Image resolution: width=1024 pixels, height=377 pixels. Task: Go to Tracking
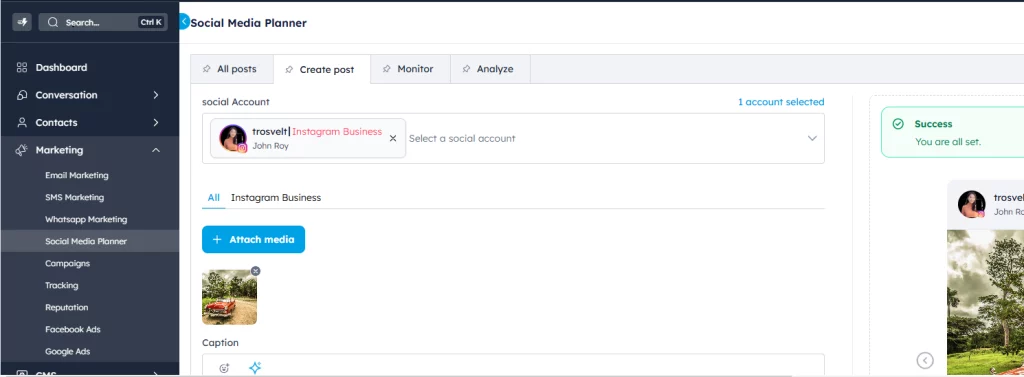point(61,286)
